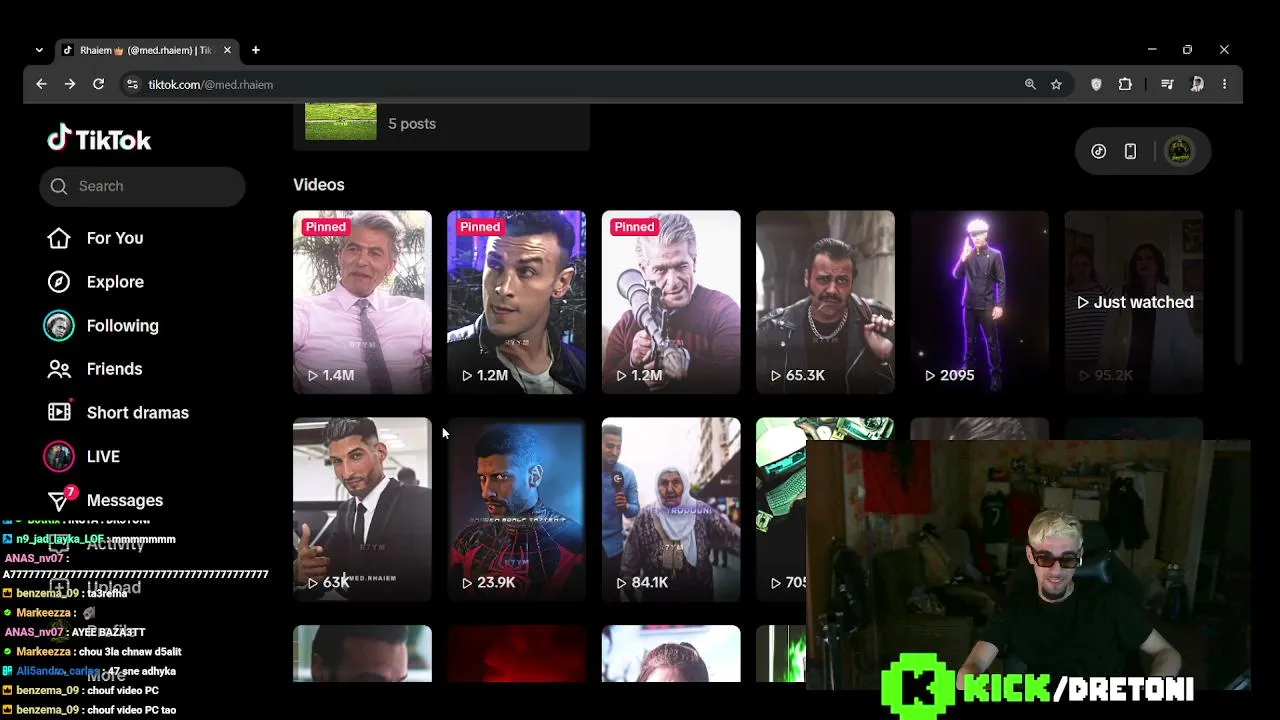Viewport: 1280px width, 720px height.
Task: Click the TikTok logo
Action: 99,139
